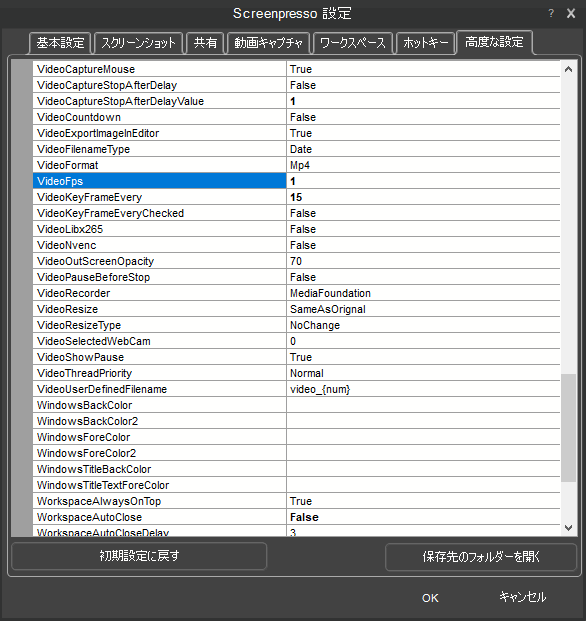
Task: Confirm settings with OK button
Action: (430, 598)
